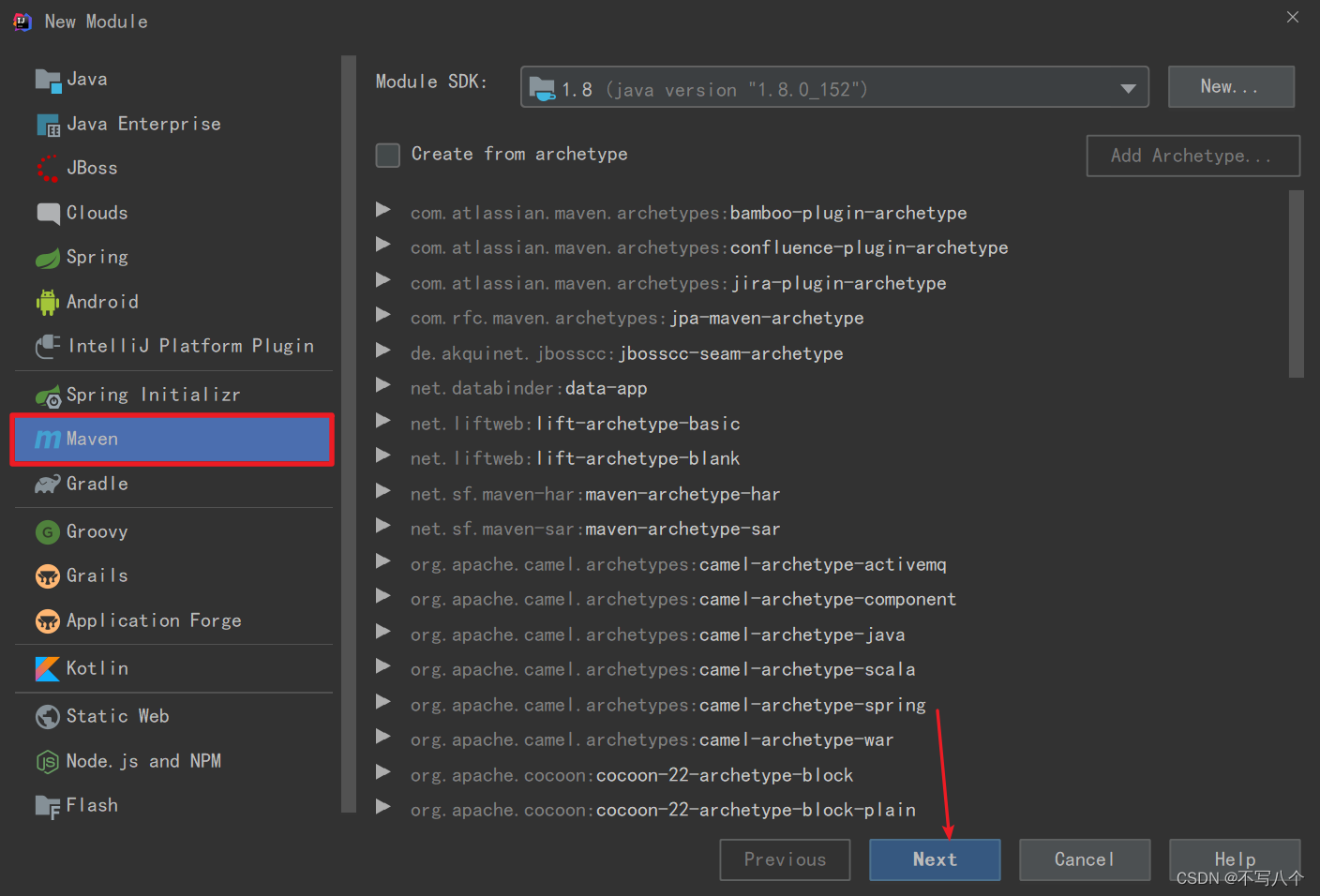Select the Gradle module type
The image size is (1320, 896).
pos(172,485)
